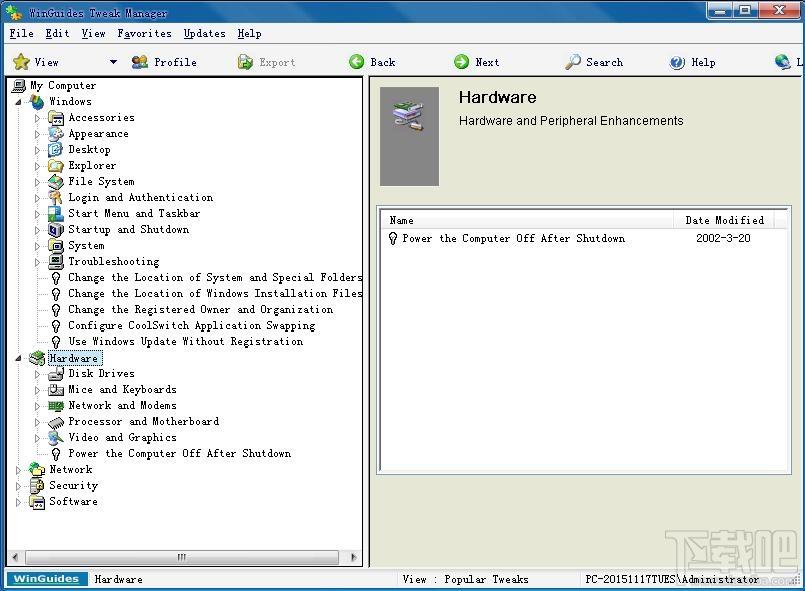Click the tree panel horizontal scrollbar
This screenshot has height=591, width=805.
tap(181, 557)
